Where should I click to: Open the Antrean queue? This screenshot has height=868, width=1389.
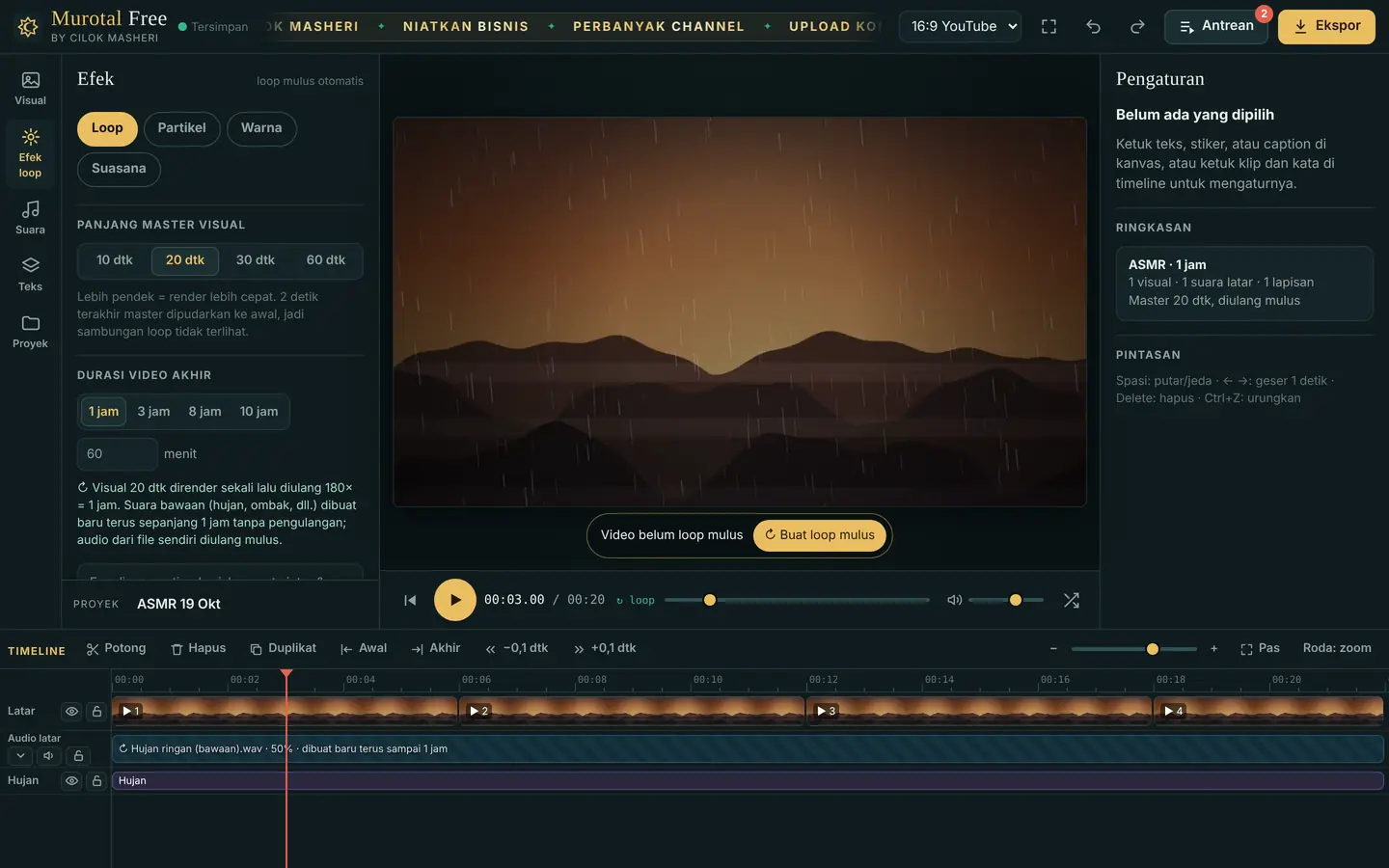1216,27
